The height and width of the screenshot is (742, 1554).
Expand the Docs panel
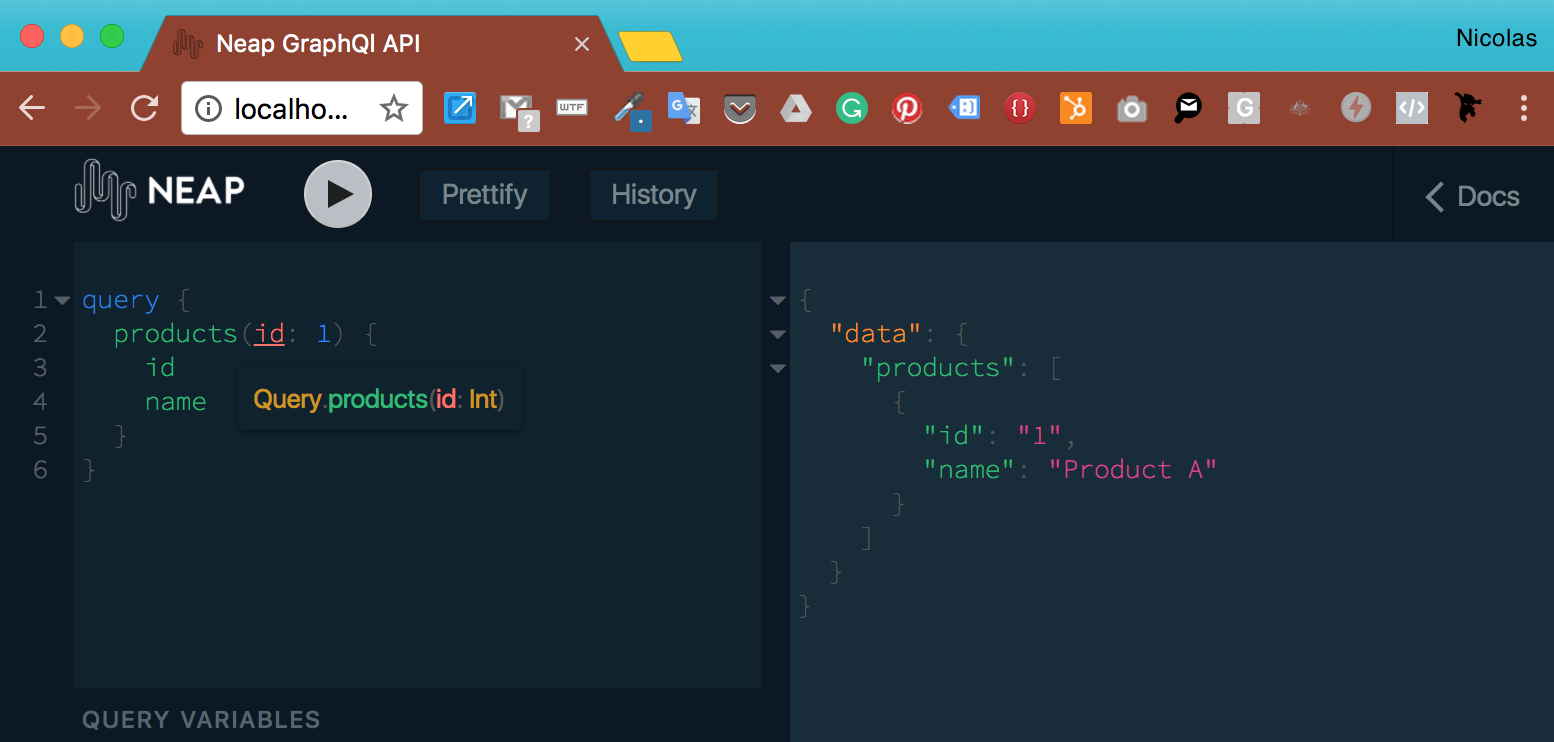click(x=1472, y=196)
